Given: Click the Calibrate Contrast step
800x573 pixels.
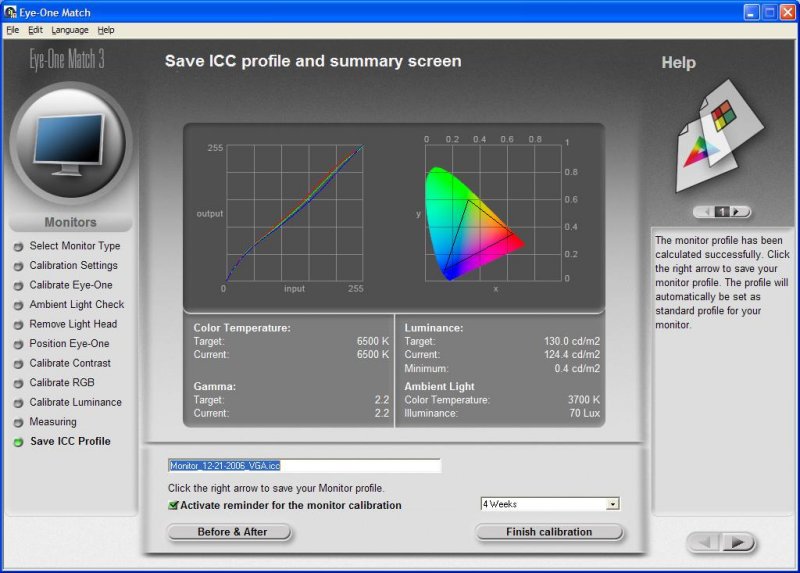Looking at the screenshot, I should tap(70, 363).
